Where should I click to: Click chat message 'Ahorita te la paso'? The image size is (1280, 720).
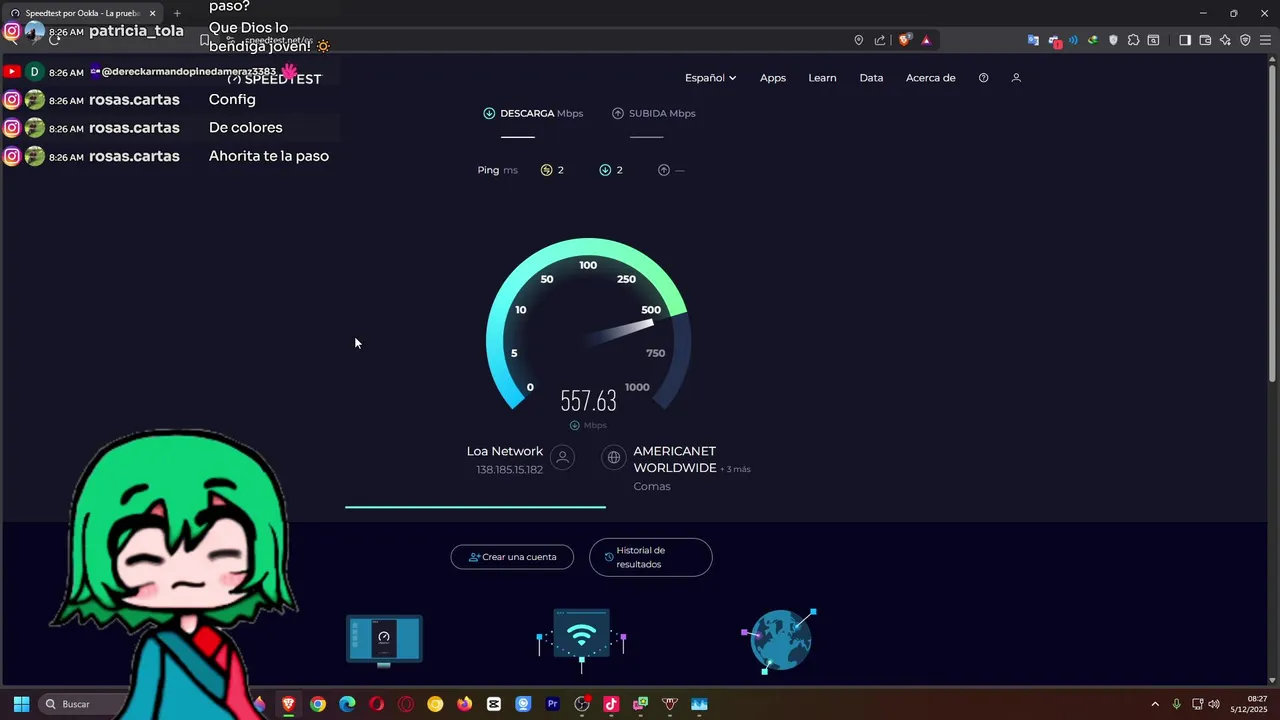269,156
